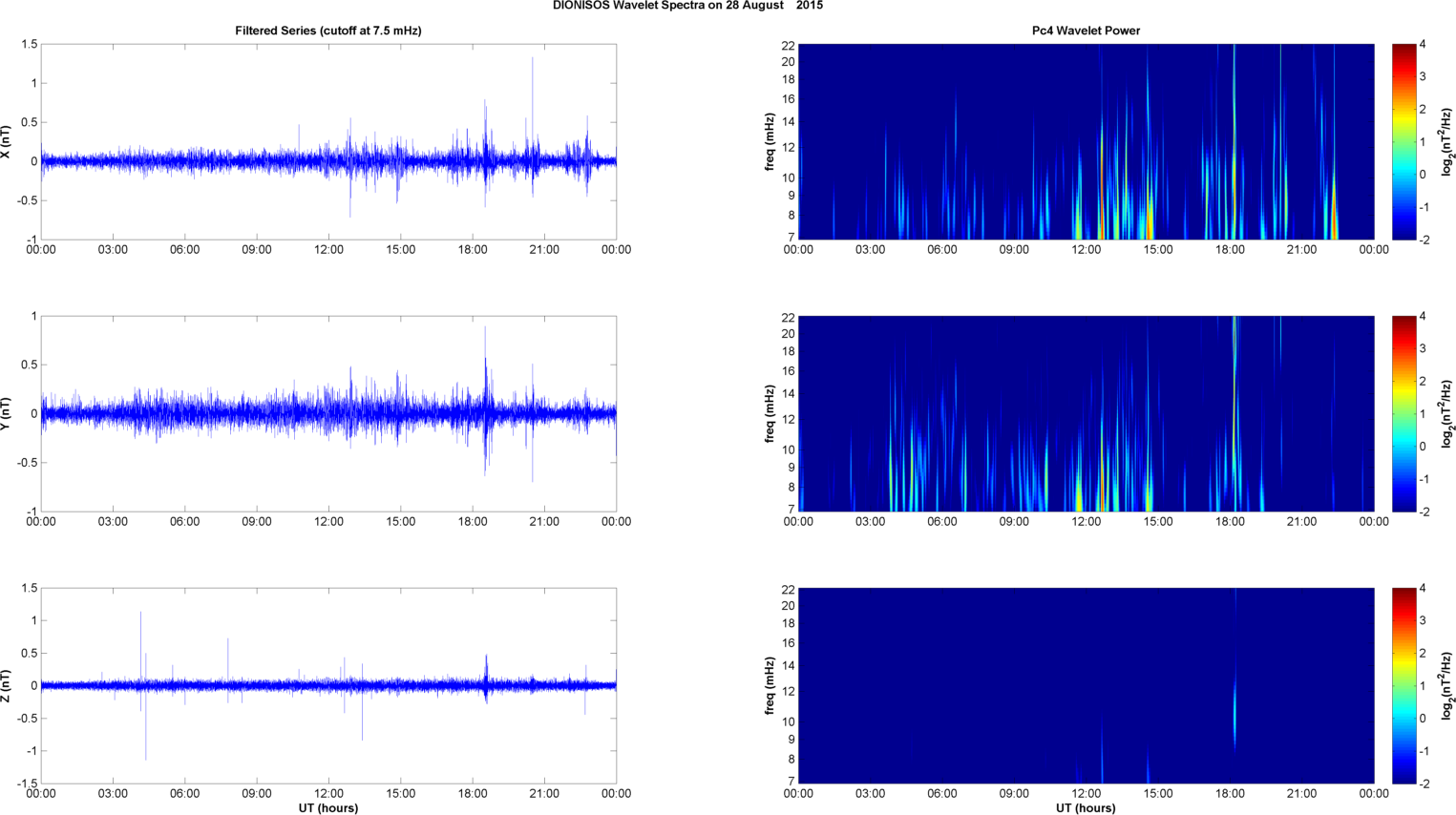Click the 10 mHz tick of the bottom spectrum

click(x=789, y=721)
